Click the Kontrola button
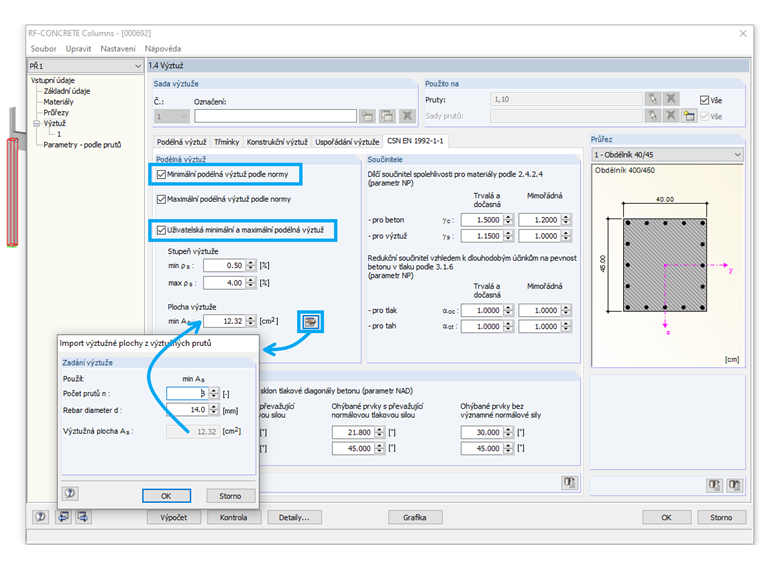This screenshot has height=570, width=760. tap(234, 517)
